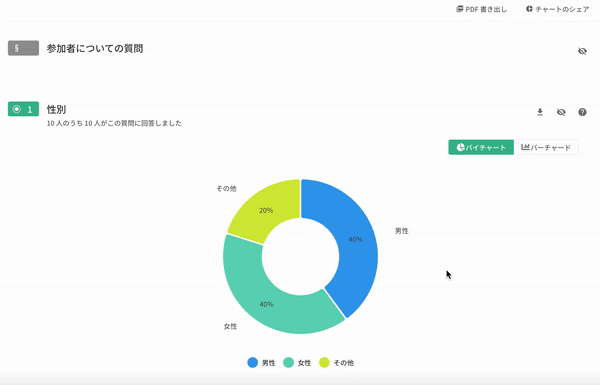Viewport: 600px width, 385px height.
Task: Click the 男性 label beside the chart
Action: point(402,231)
